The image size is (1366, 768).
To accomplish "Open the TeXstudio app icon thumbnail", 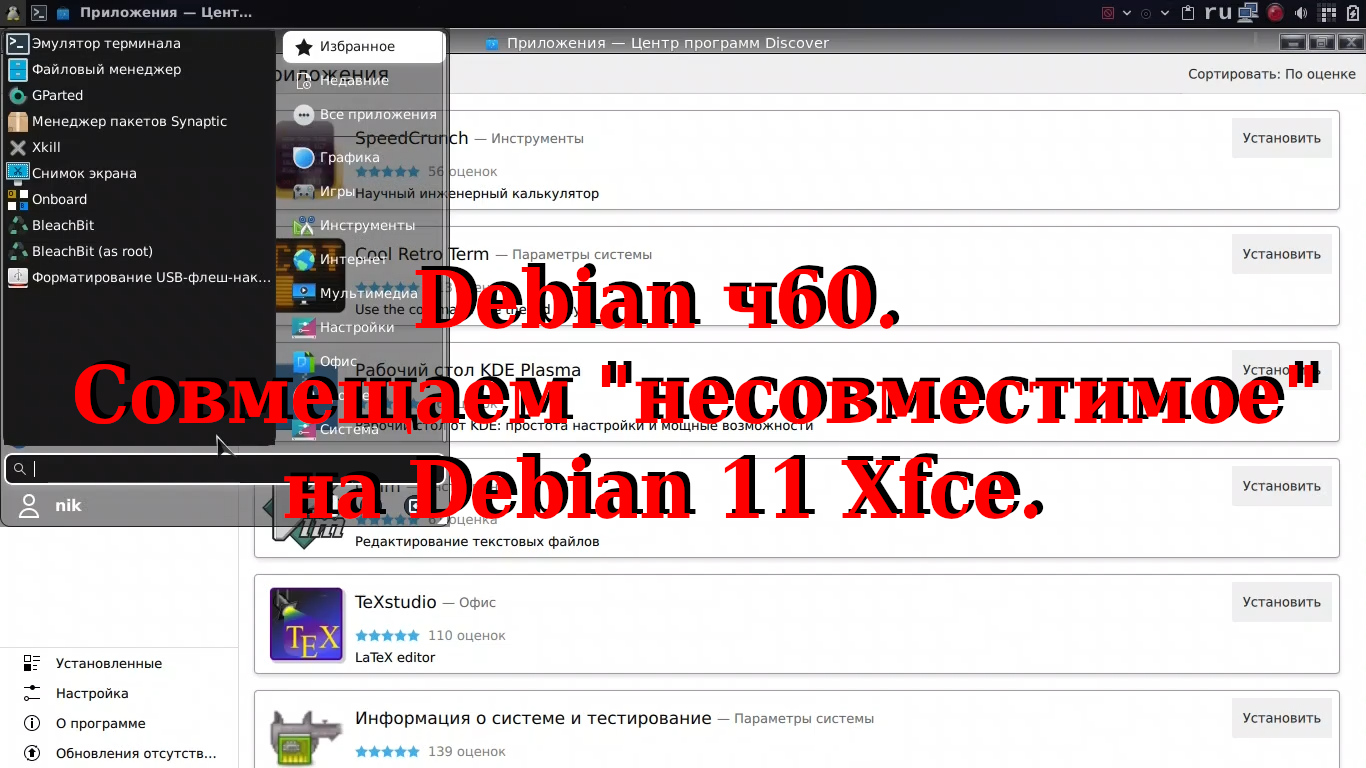I will click(x=306, y=624).
